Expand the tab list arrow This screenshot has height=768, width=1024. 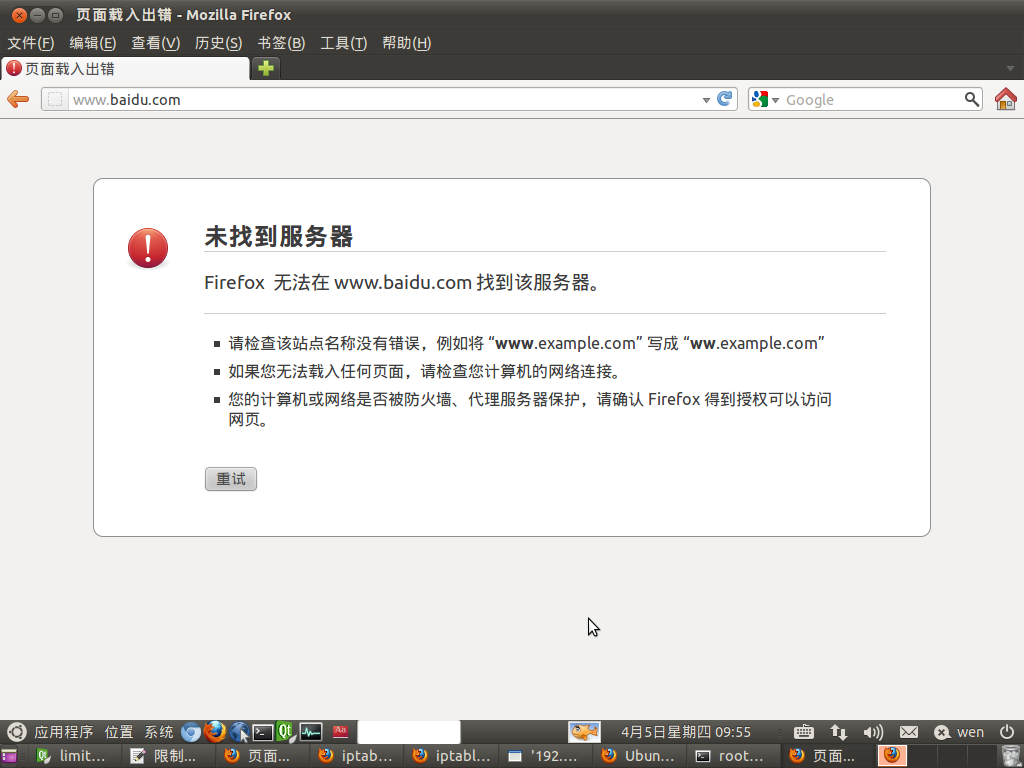(1010, 69)
